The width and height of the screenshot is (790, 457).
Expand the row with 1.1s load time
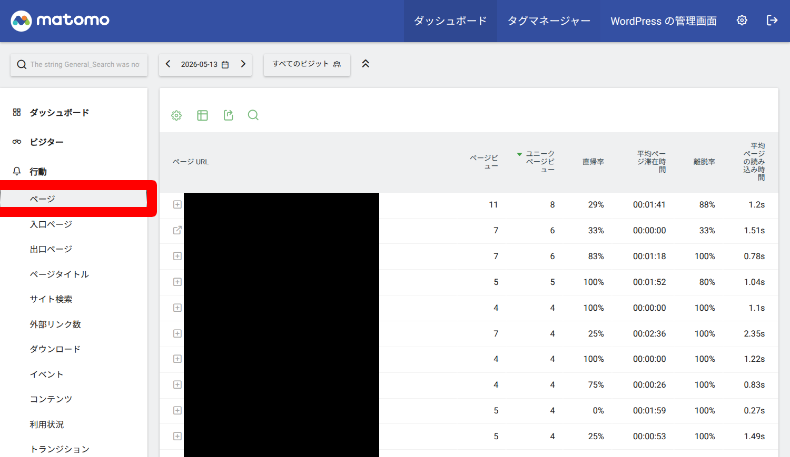pos(177,307)
